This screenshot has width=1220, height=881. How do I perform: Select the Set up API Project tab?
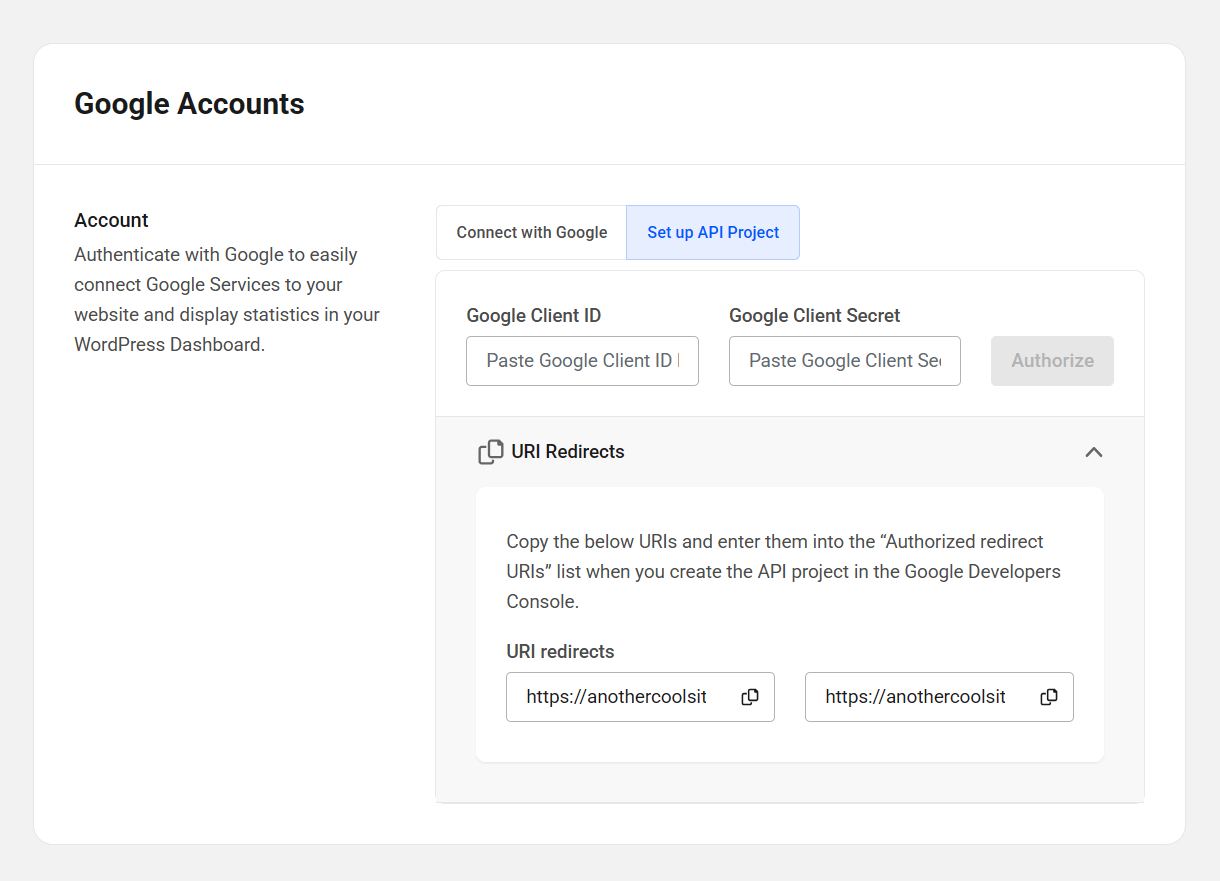pyautogui.click(x=713, y=232)
